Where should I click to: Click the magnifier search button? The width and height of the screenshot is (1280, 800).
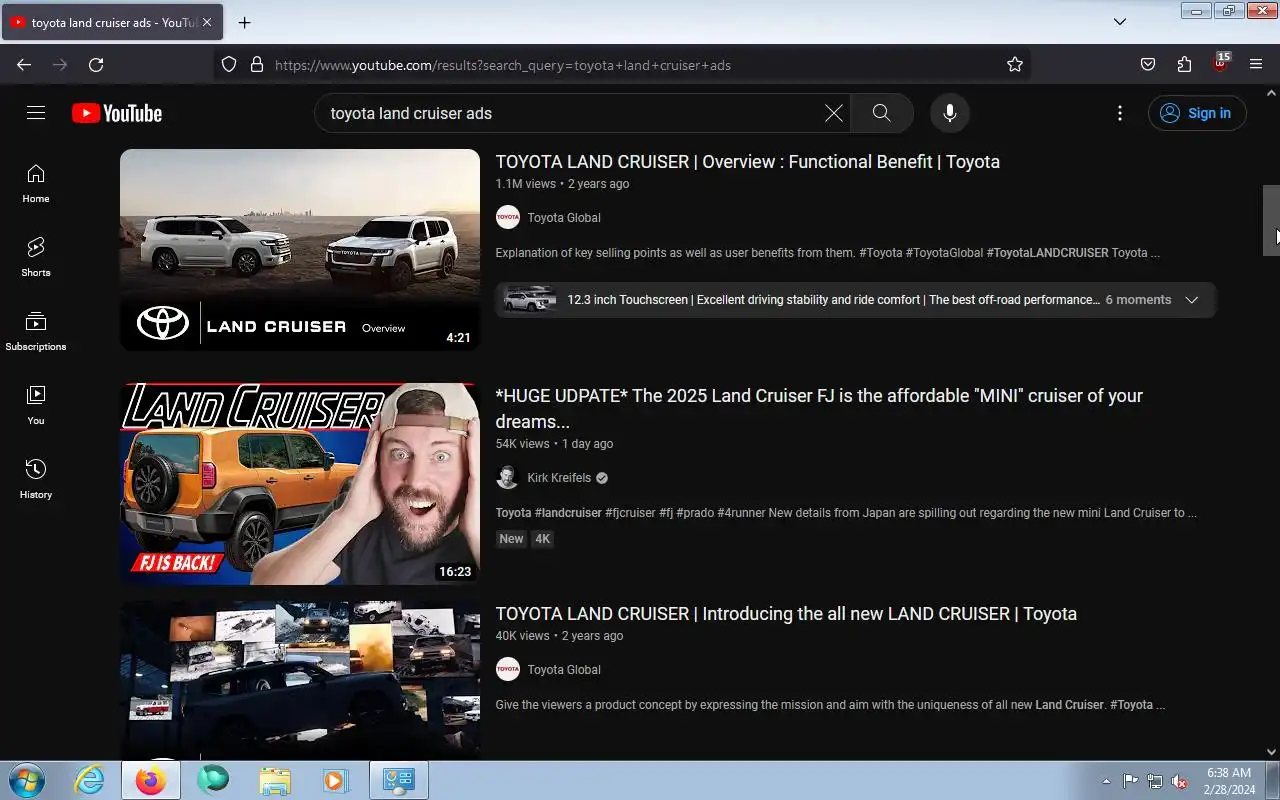tap(881, 113)
